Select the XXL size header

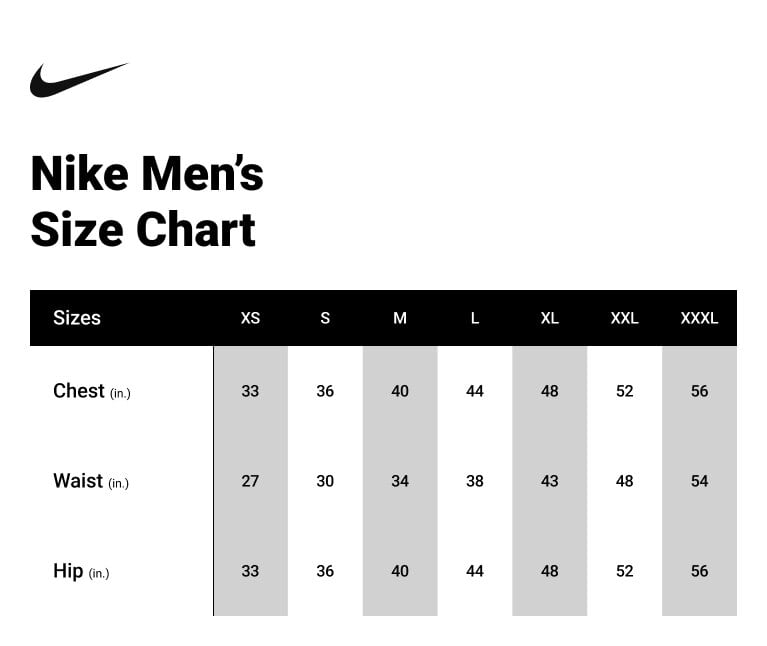[624, 318]
